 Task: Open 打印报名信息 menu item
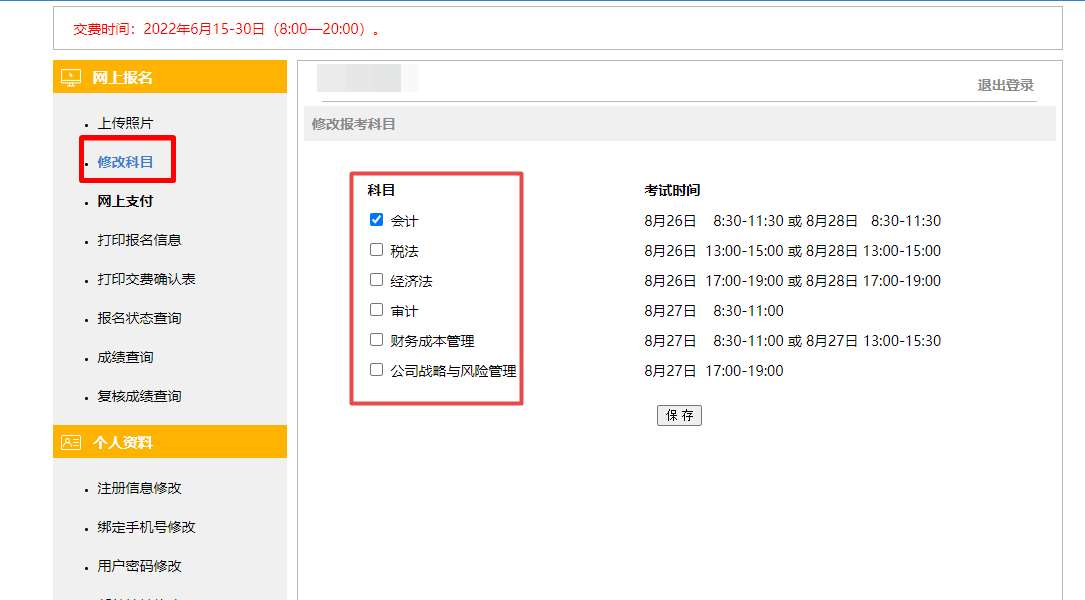point(139,240)
